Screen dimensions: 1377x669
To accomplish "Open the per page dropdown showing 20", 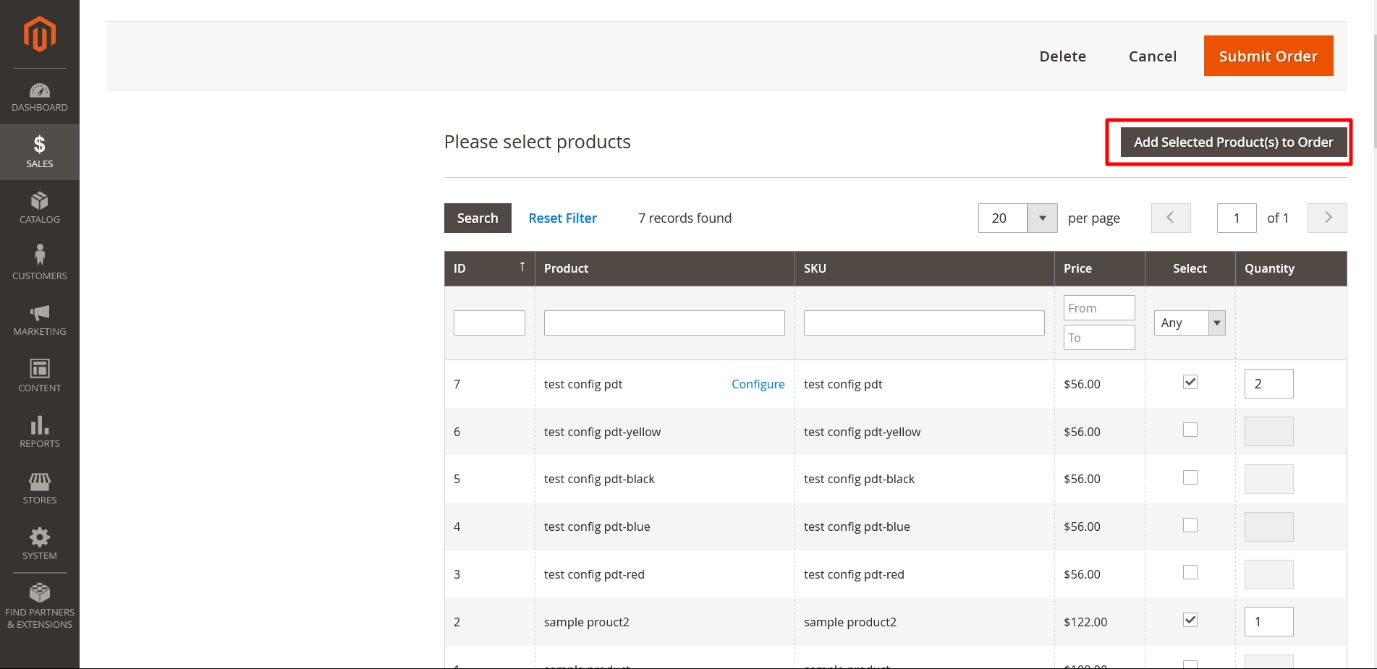I will [x=1017, y=217].
